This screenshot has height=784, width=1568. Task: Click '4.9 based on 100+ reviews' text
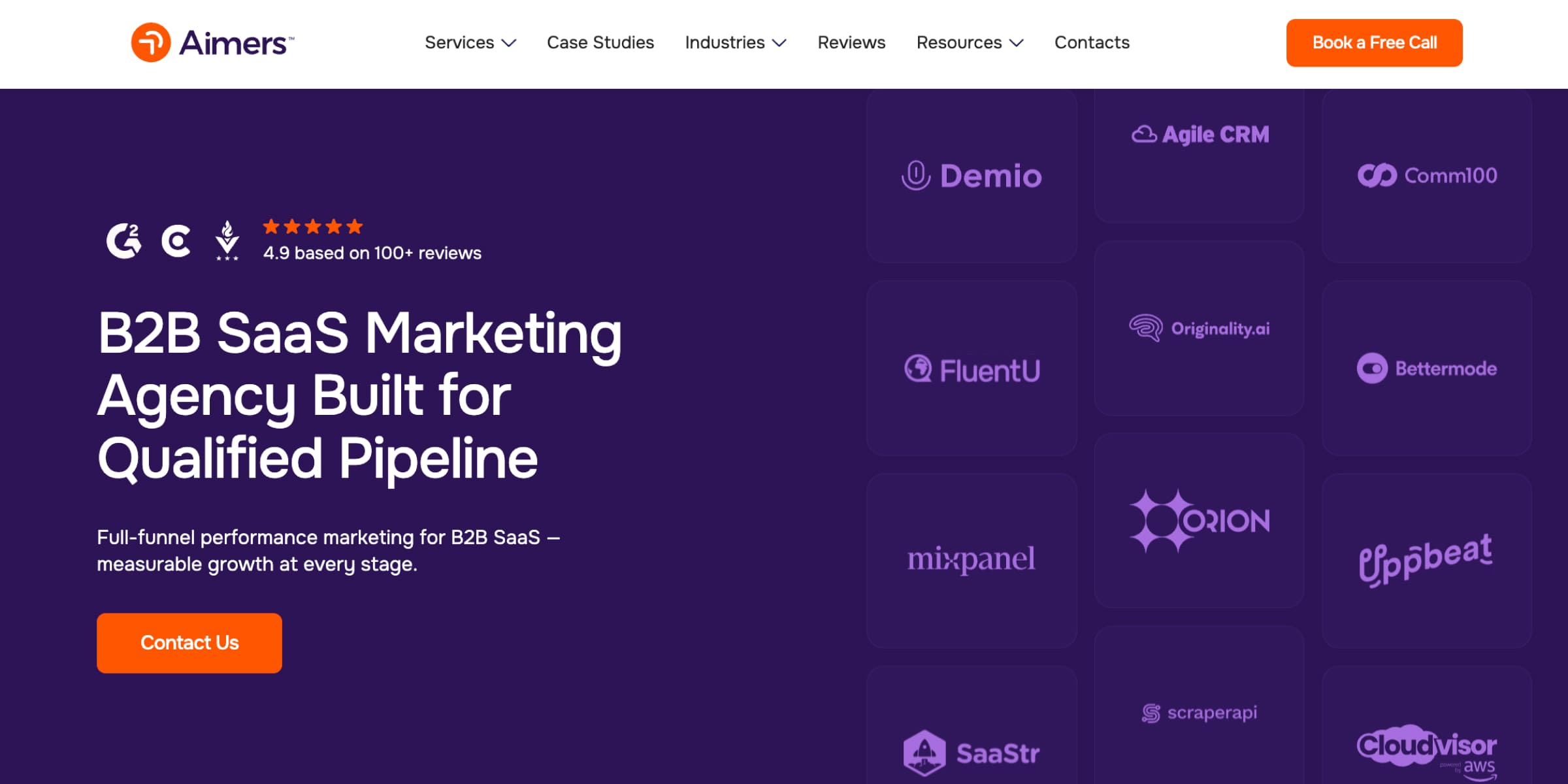tap(372, 253)
